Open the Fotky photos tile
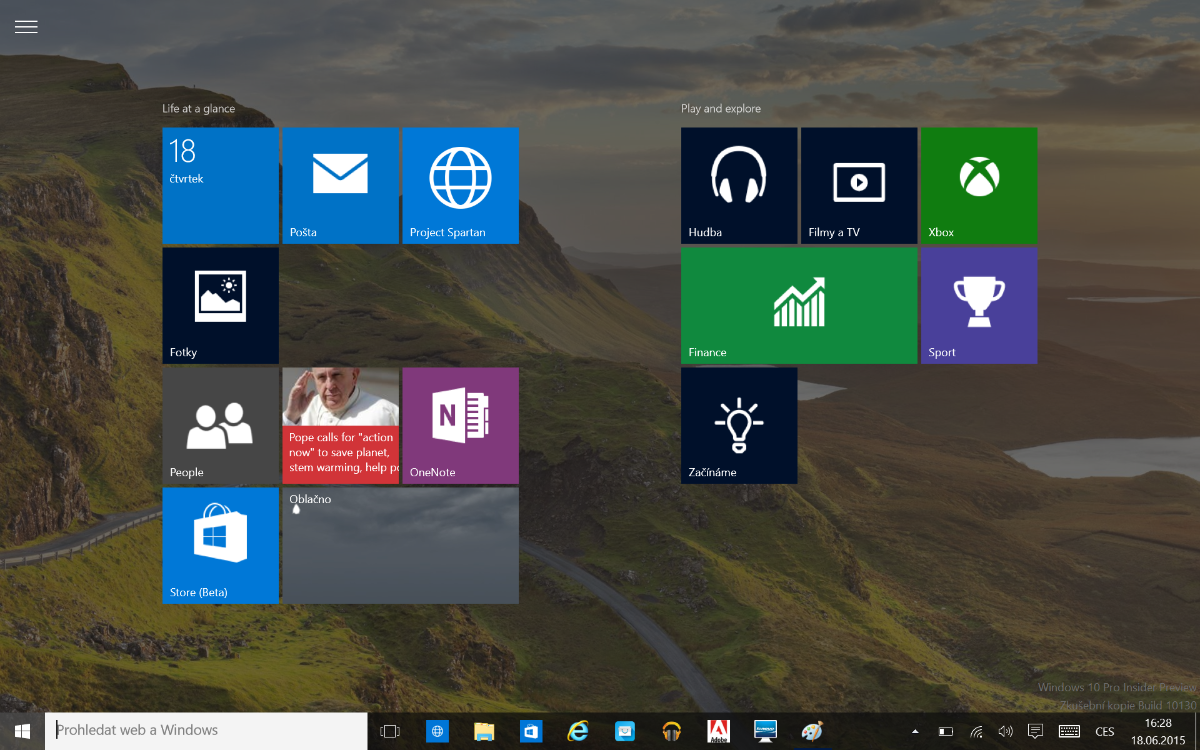 (220, 305)
